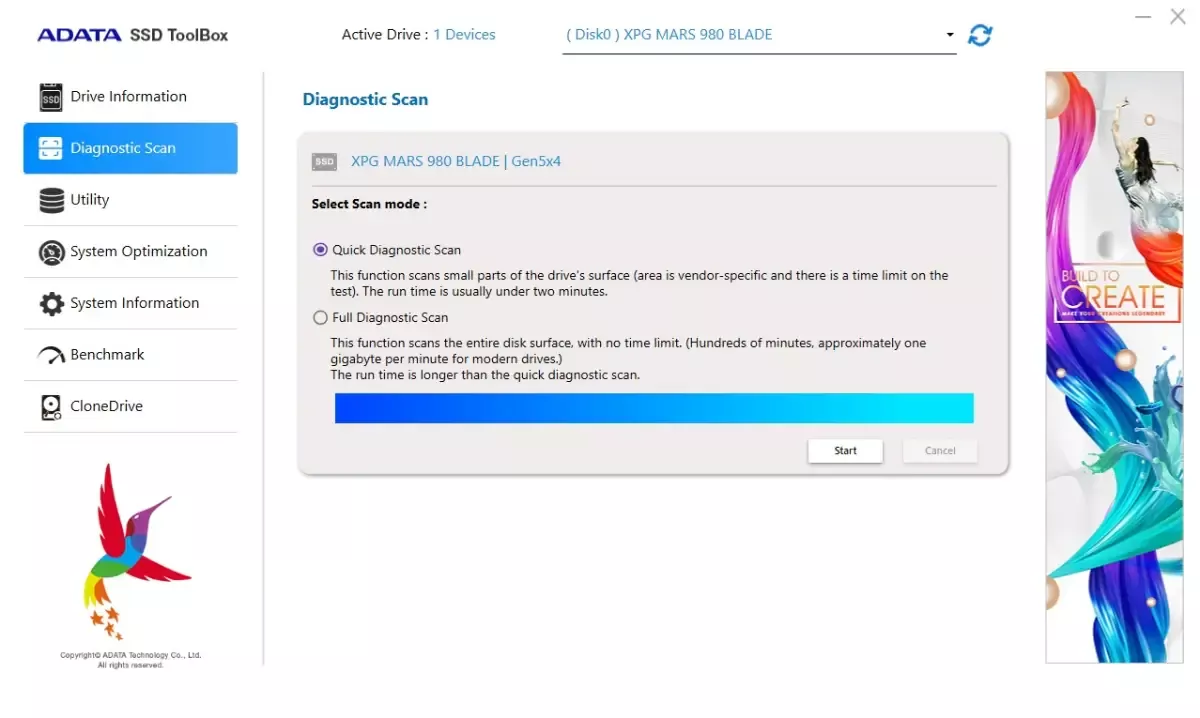Click the Utility disk stack icon
This screenshot has height=718, width=1200.
coord(51,200)
